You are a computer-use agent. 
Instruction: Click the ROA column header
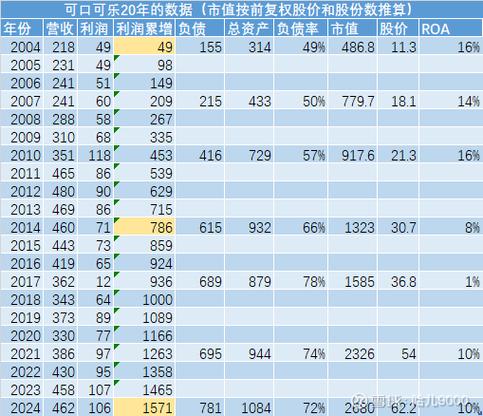(x=451, y=28)
